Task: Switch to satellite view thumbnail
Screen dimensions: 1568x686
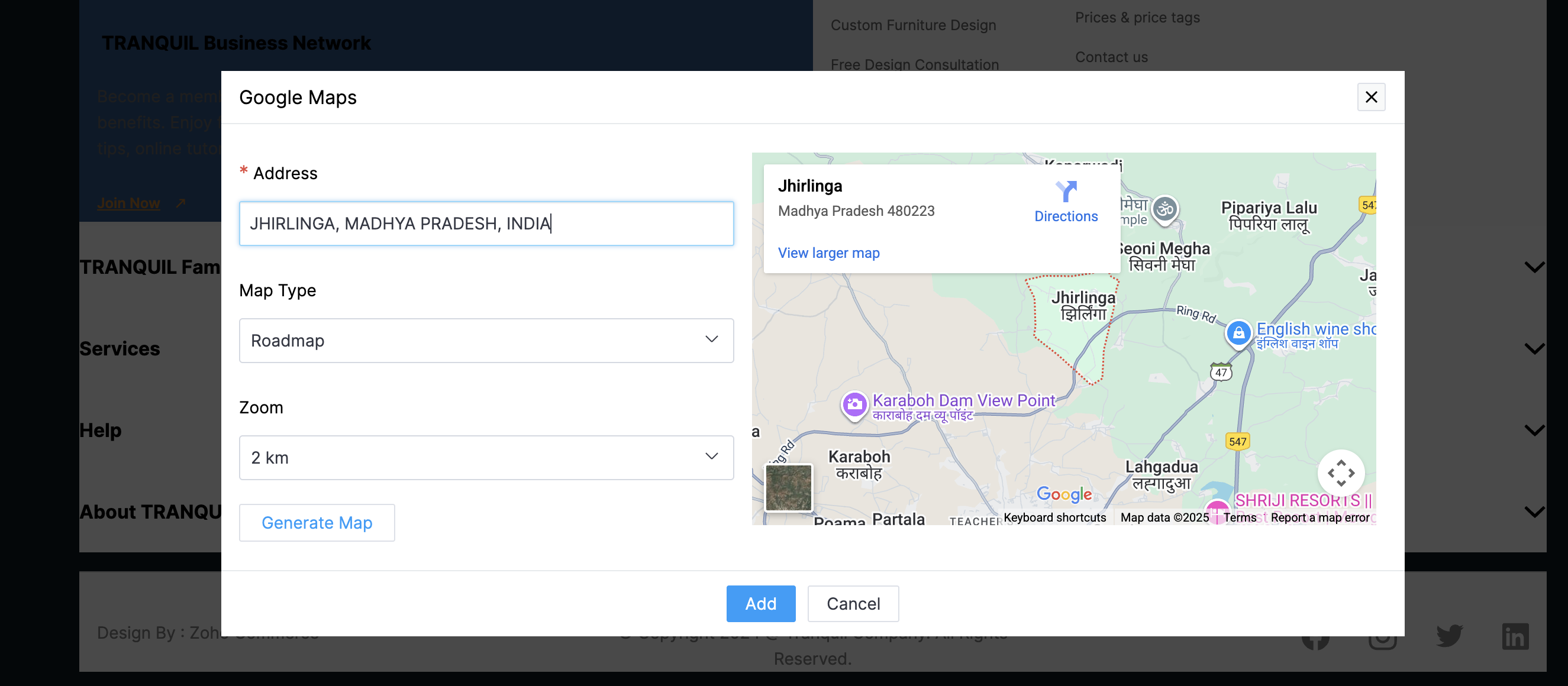Action: click(x=788, y=487)
